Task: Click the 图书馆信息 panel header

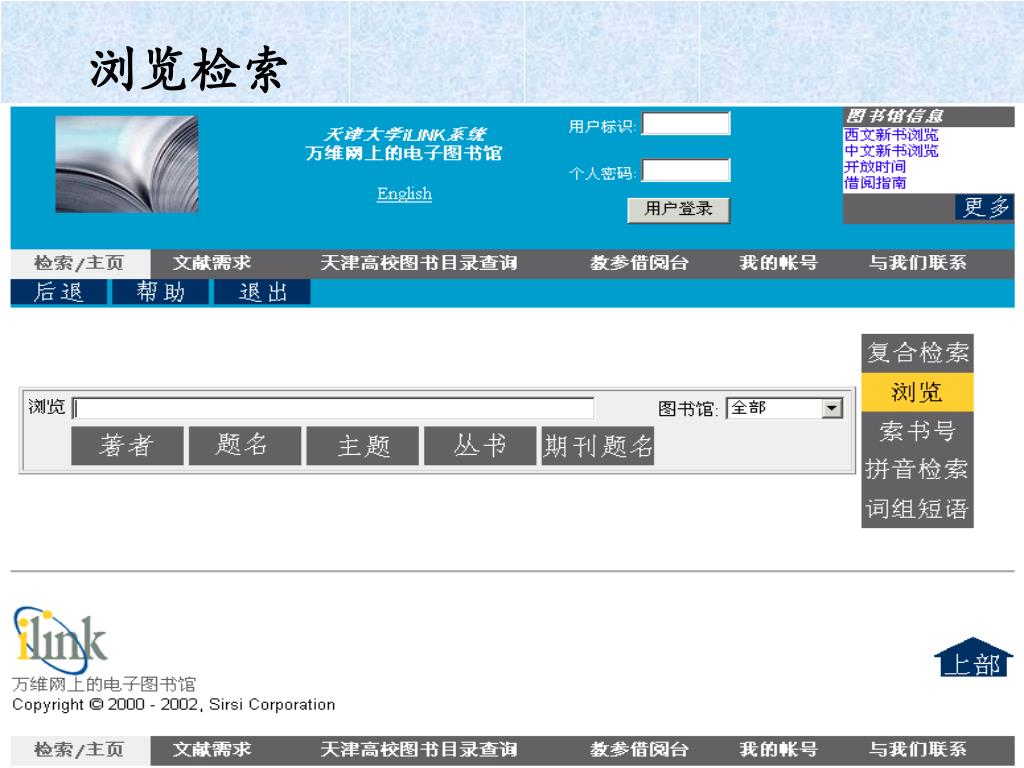Action: coord(929,117)
